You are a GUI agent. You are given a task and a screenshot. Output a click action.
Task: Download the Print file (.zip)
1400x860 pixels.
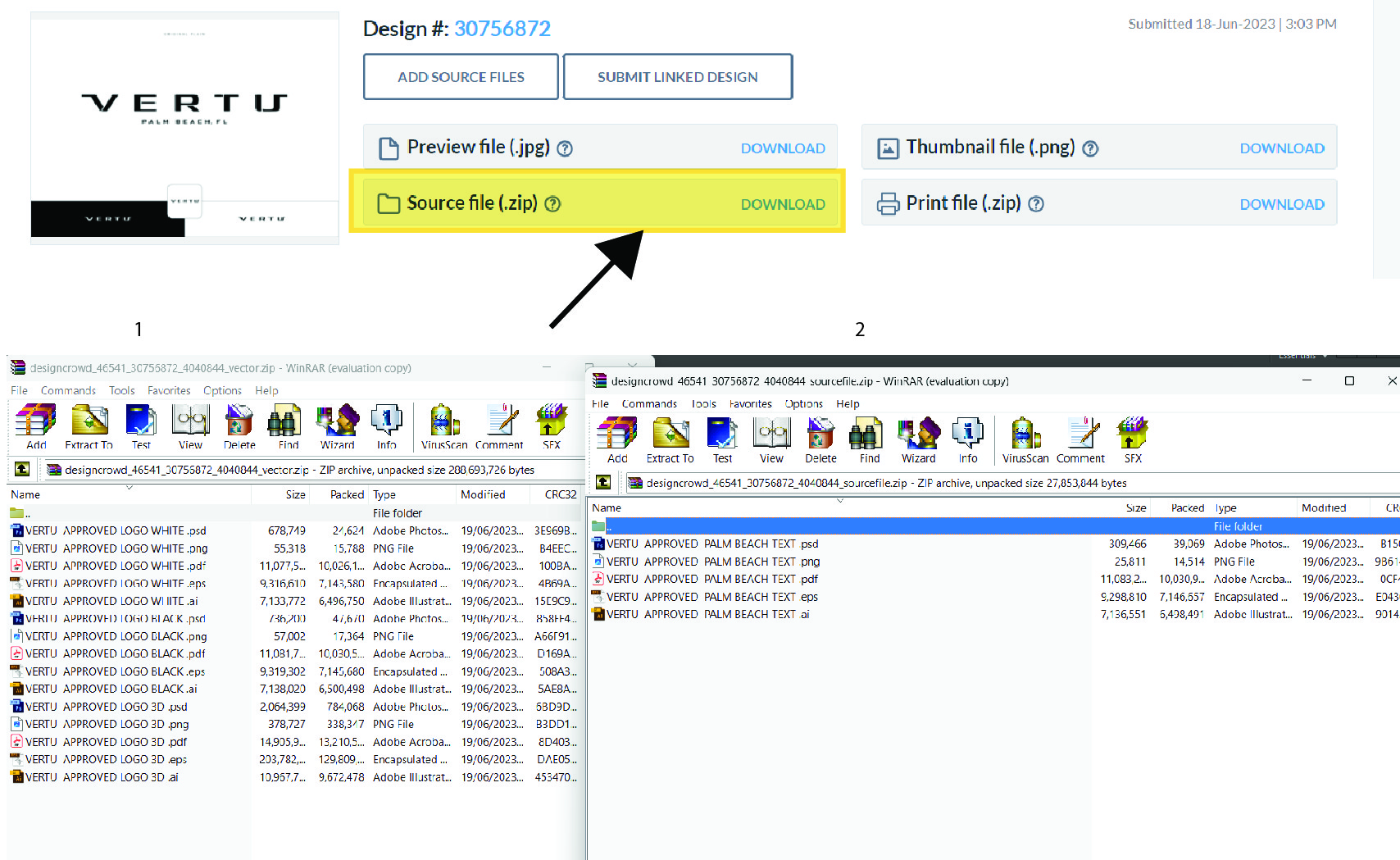point(1282,204)
